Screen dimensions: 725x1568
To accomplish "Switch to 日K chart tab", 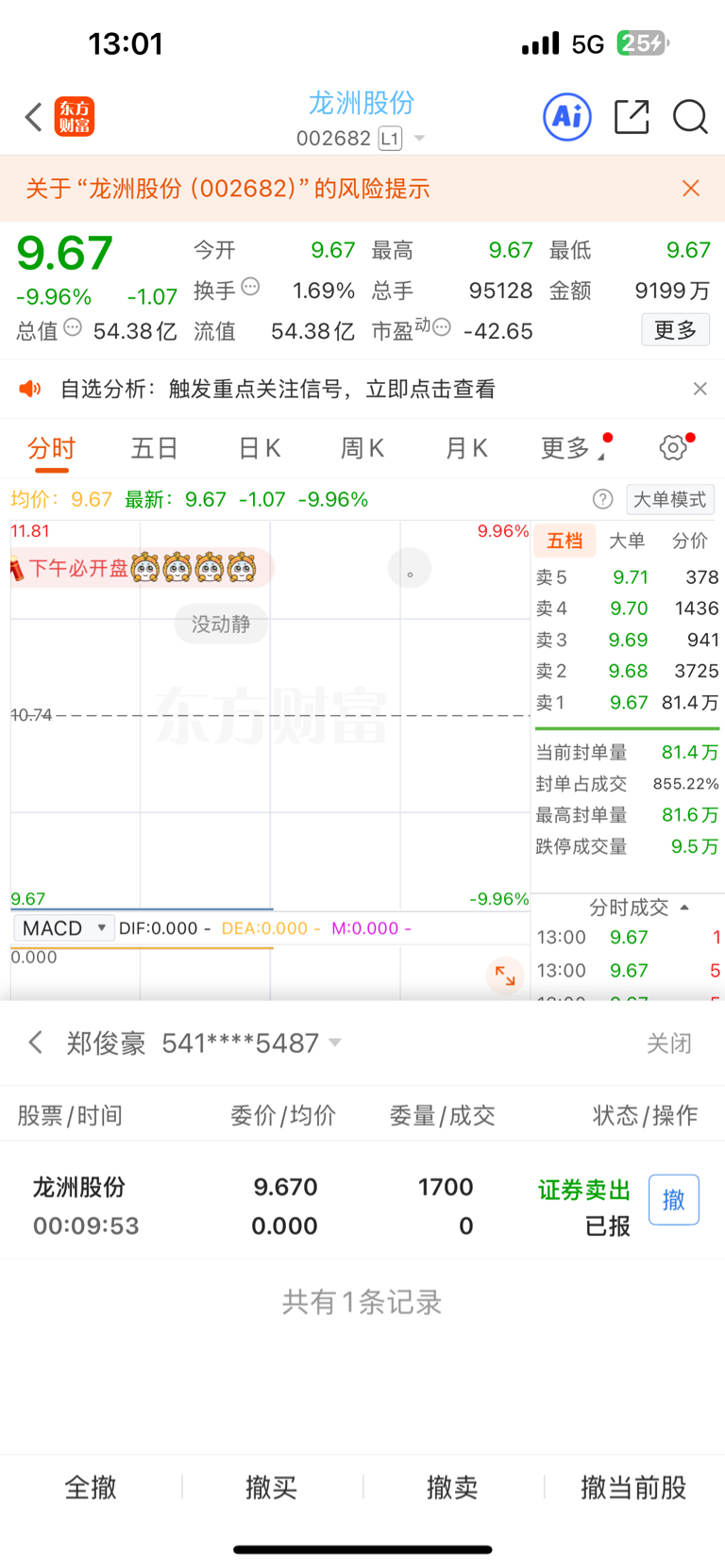I will pyautogui.click(x=259, y=448).
